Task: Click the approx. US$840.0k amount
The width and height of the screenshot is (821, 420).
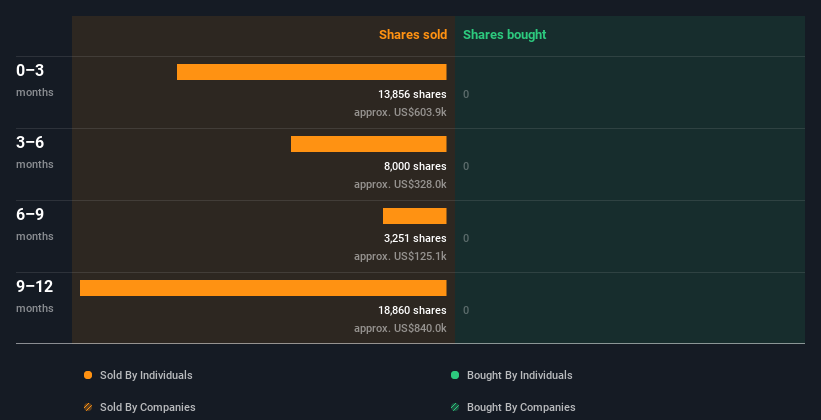Action: pyautogui.click(x=400, y=328)
